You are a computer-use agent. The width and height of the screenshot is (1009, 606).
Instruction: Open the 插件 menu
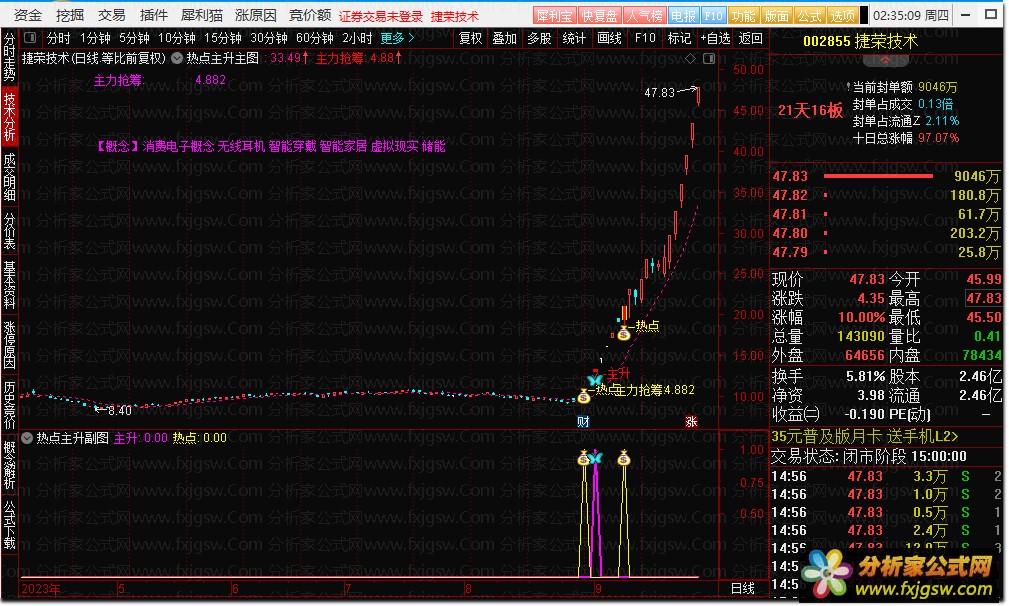pos(153,15)
